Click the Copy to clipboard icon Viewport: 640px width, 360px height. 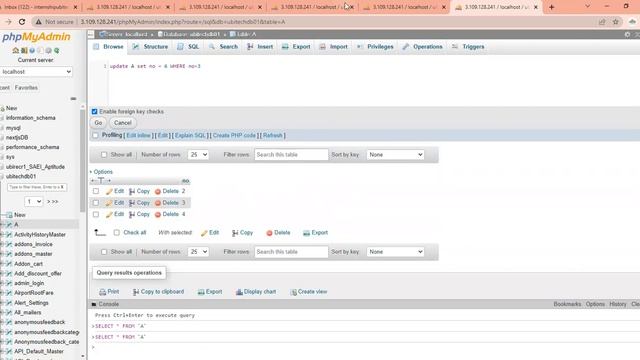pos(136,292)
